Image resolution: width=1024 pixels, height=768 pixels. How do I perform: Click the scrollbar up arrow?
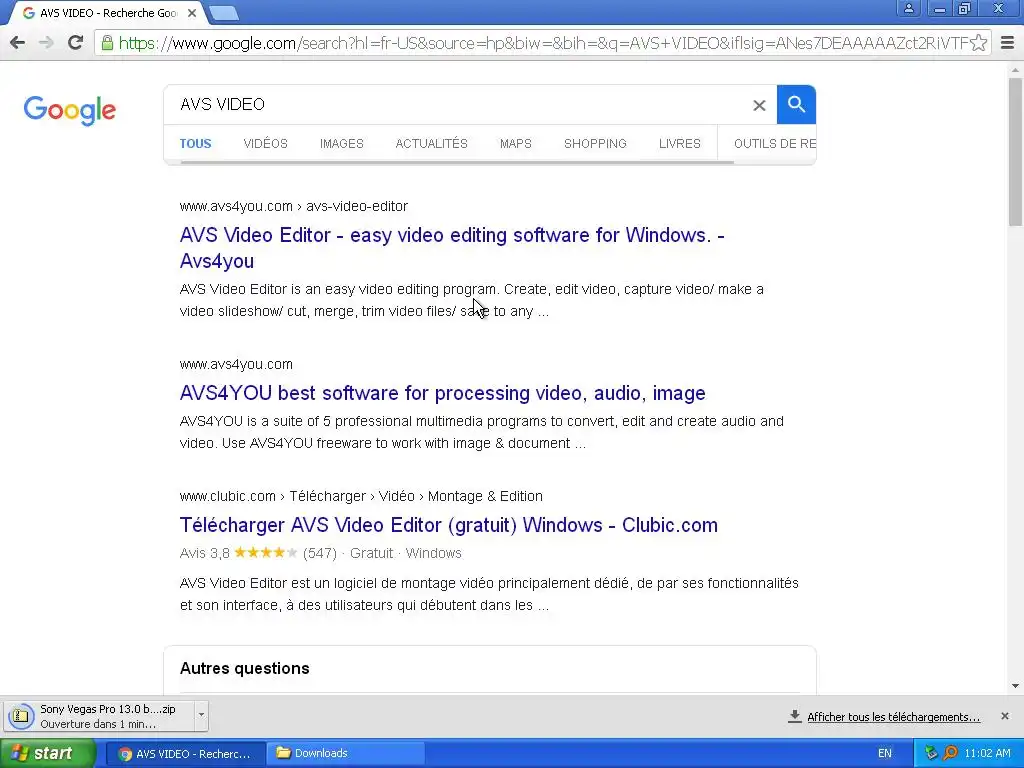coord(1016,69)
